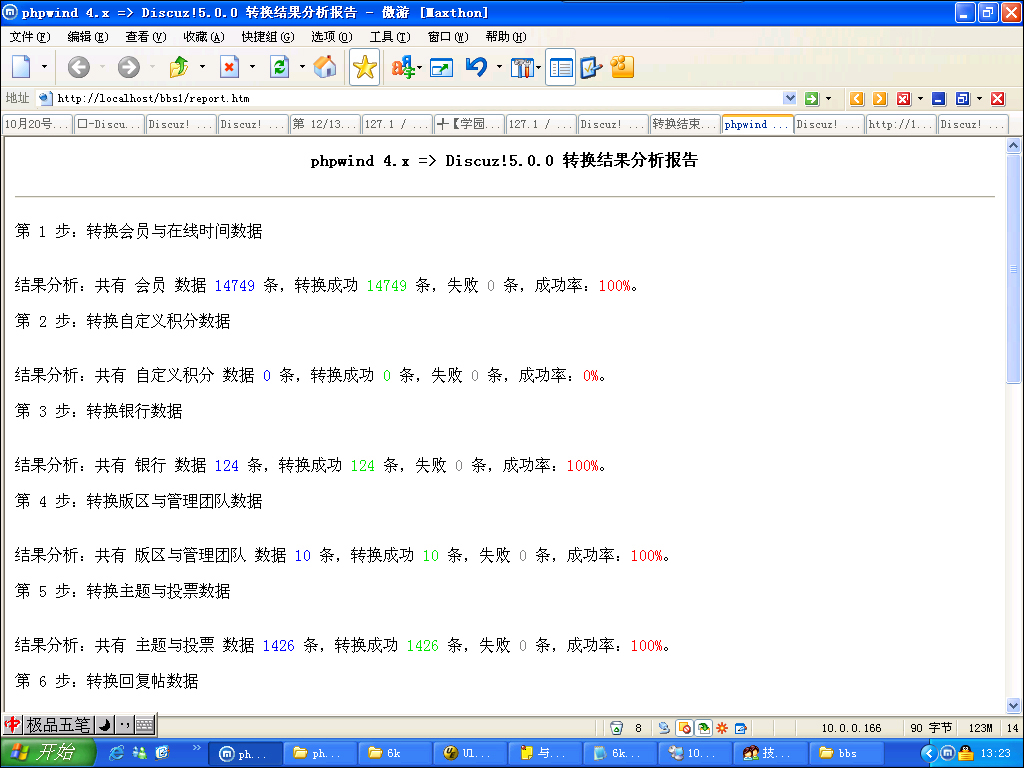Click the vertical scrollbar down arrow
The width and height of the screenshot is (1024, 768).
[x=1014, y=705]
